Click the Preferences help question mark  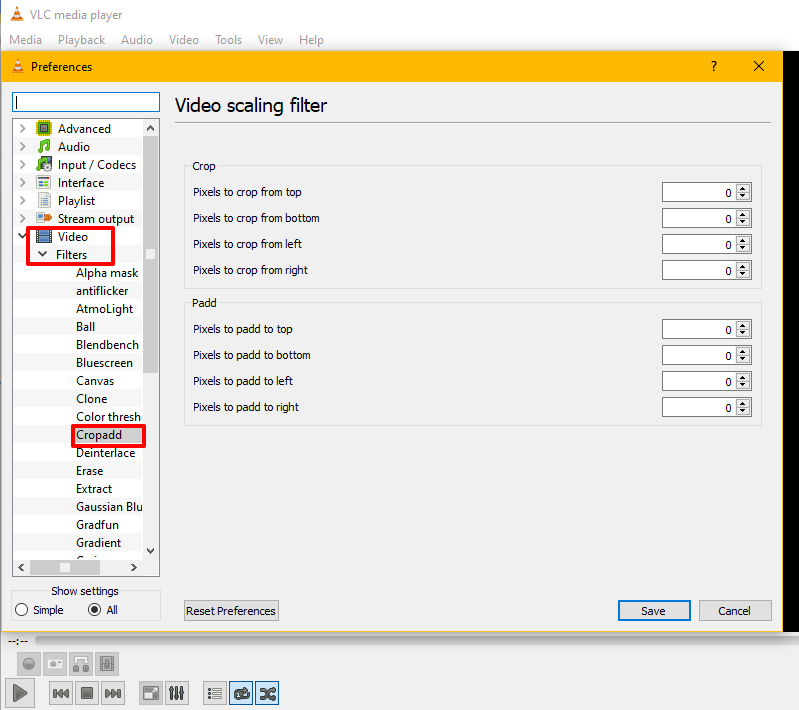(714, 66)
